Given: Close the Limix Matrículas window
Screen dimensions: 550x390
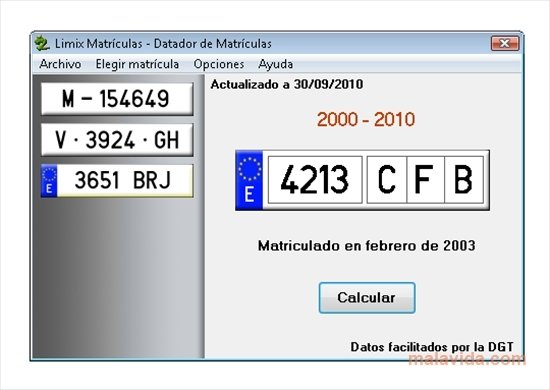Looking at the screenshot, I should [505, 43].
